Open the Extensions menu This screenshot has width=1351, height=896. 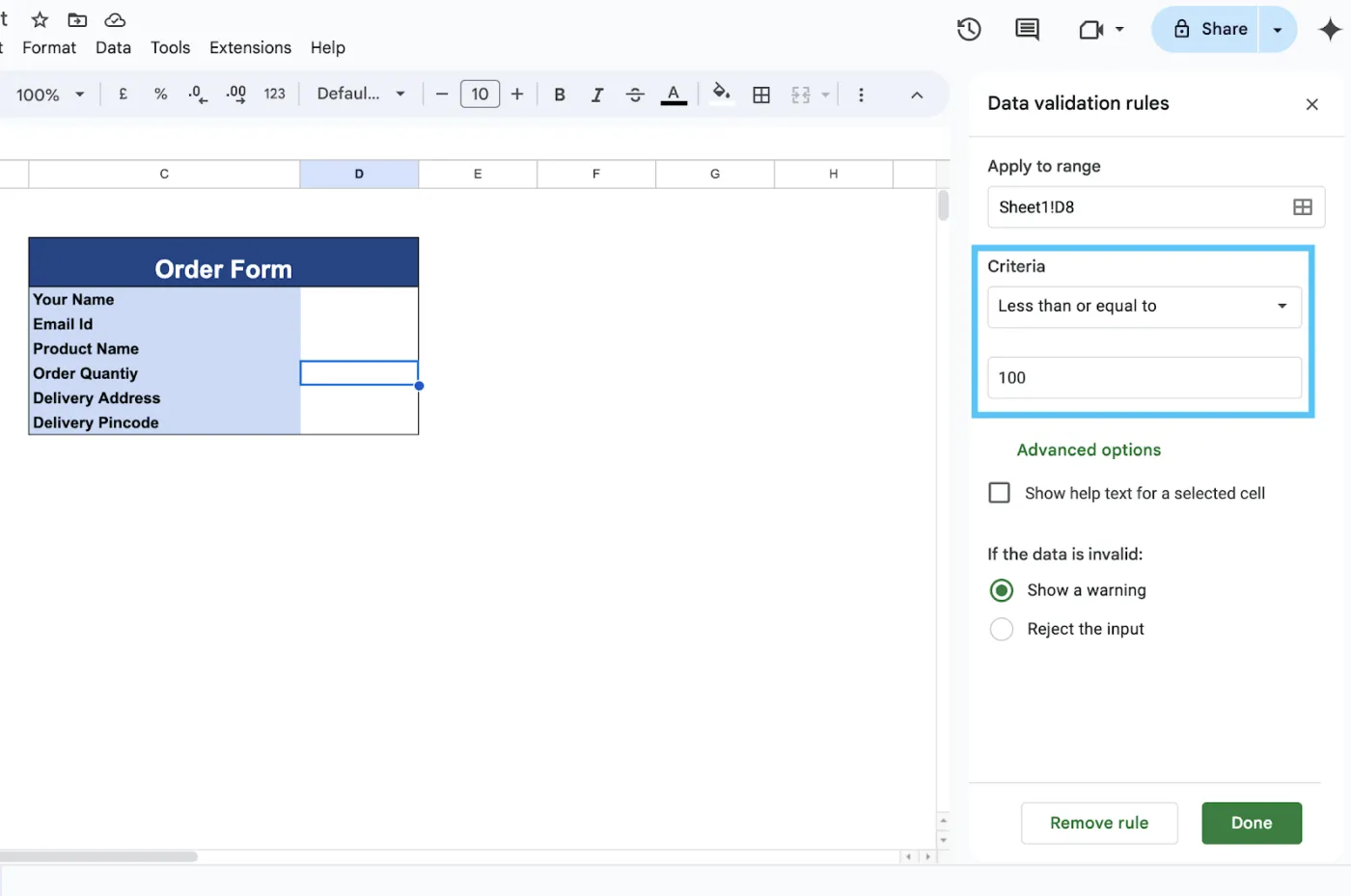point(250,47)
